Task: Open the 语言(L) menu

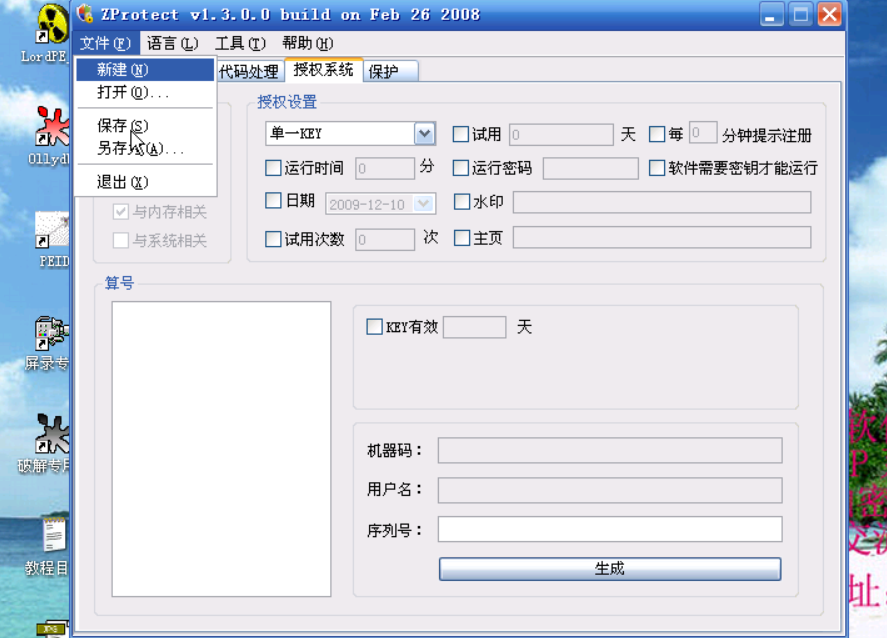Action: click(172, 43)
